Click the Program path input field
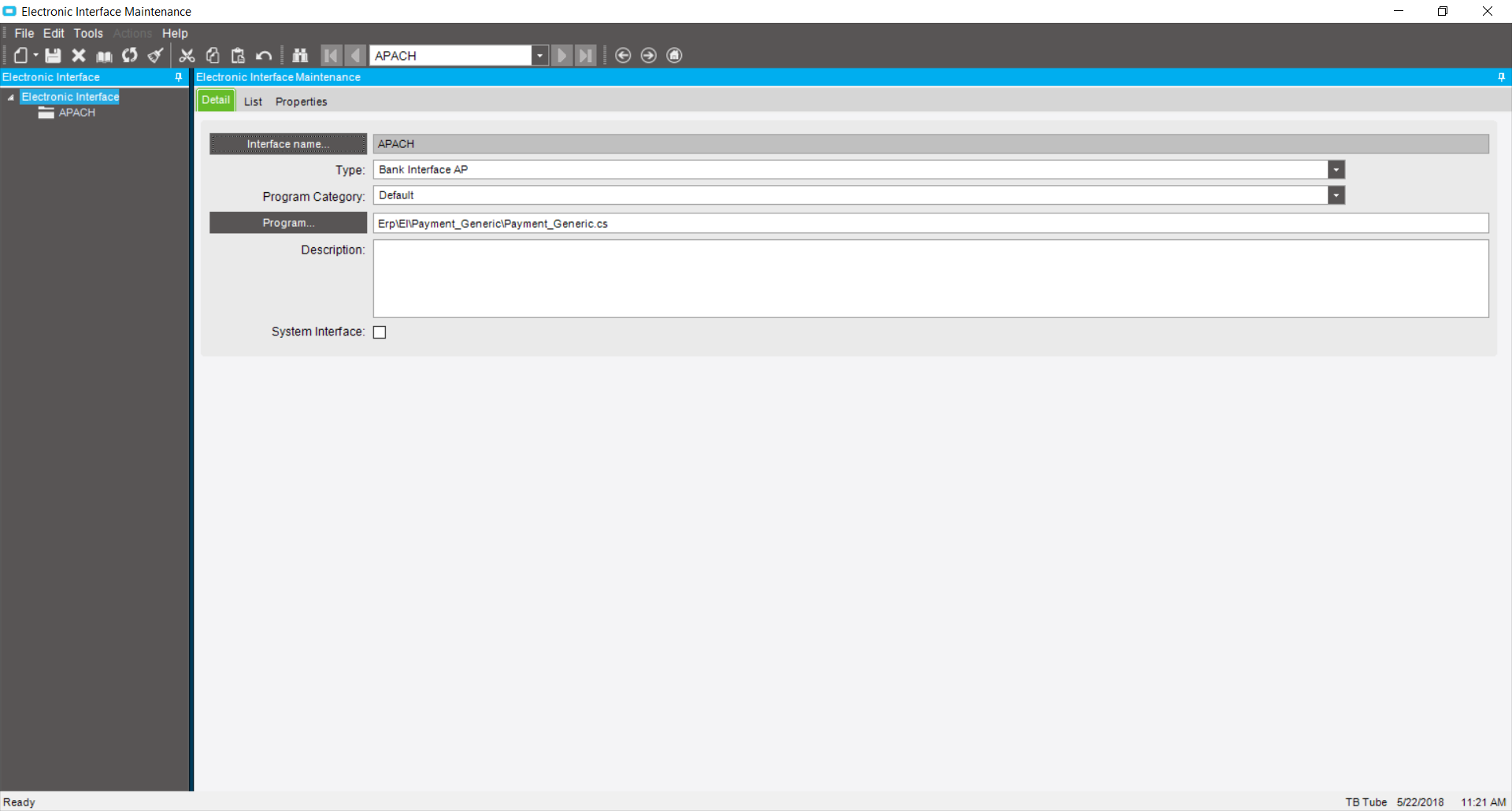This screenshot has height=811, width=1512. (x=931, y=224)
